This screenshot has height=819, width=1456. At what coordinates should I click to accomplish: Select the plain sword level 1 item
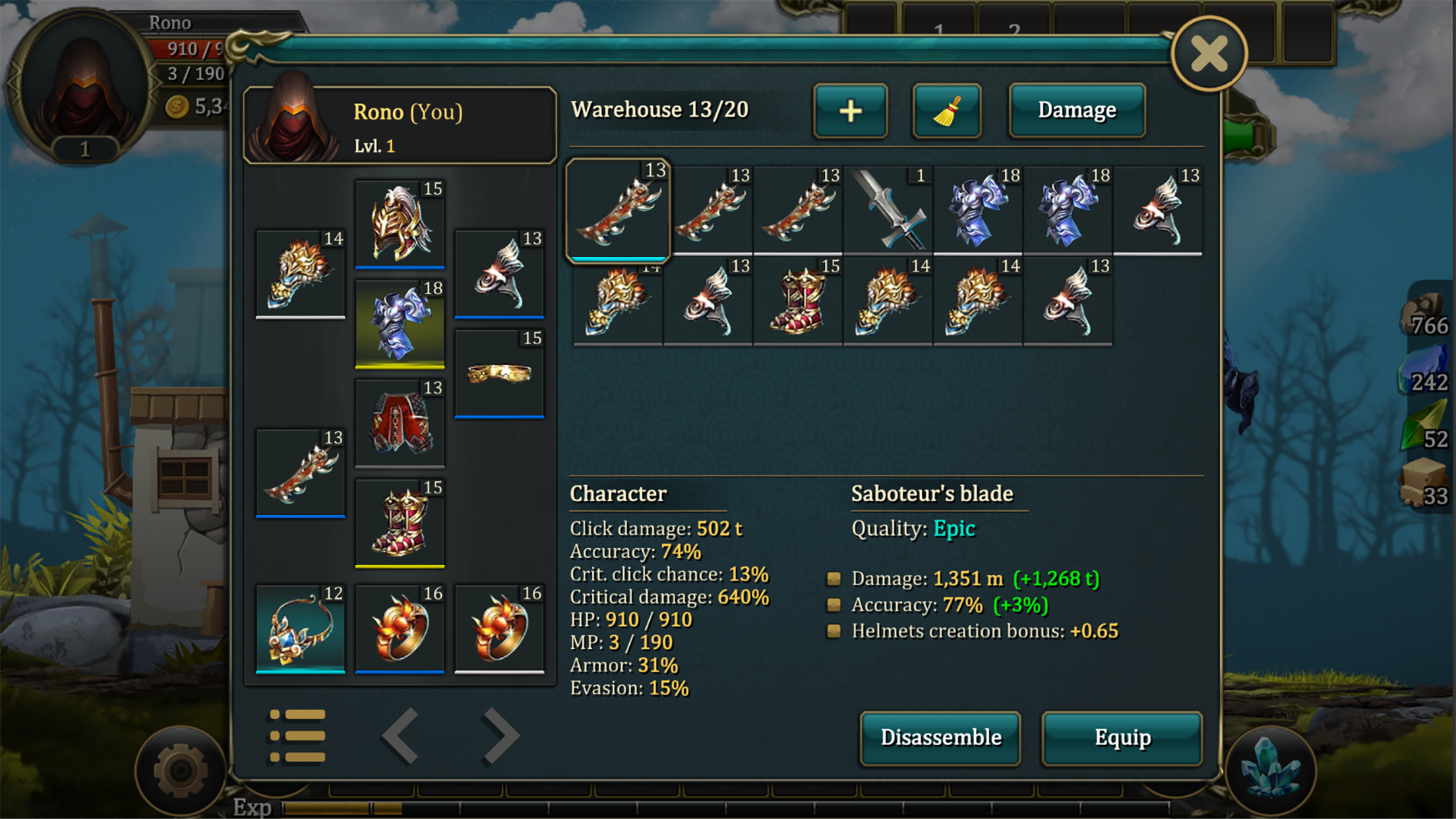click(x=888, y=210)
